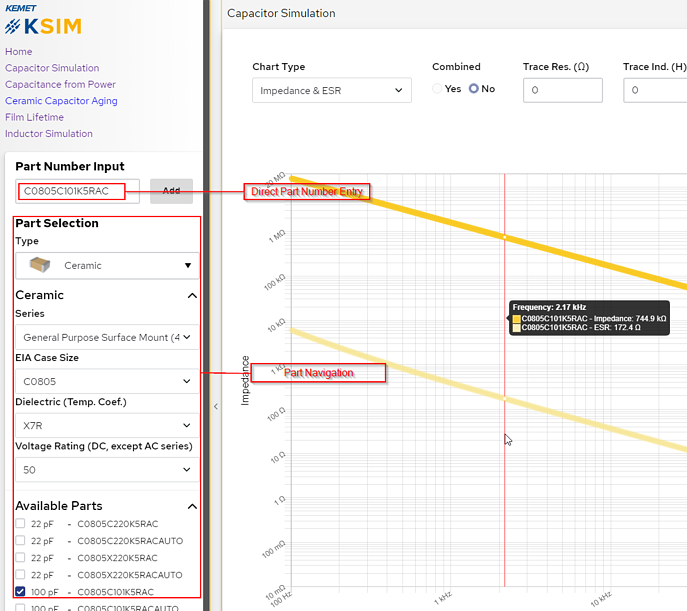This screenshot has width=687, height=611.
Task: Click the Trace Ind. input field
Action: 655,90
